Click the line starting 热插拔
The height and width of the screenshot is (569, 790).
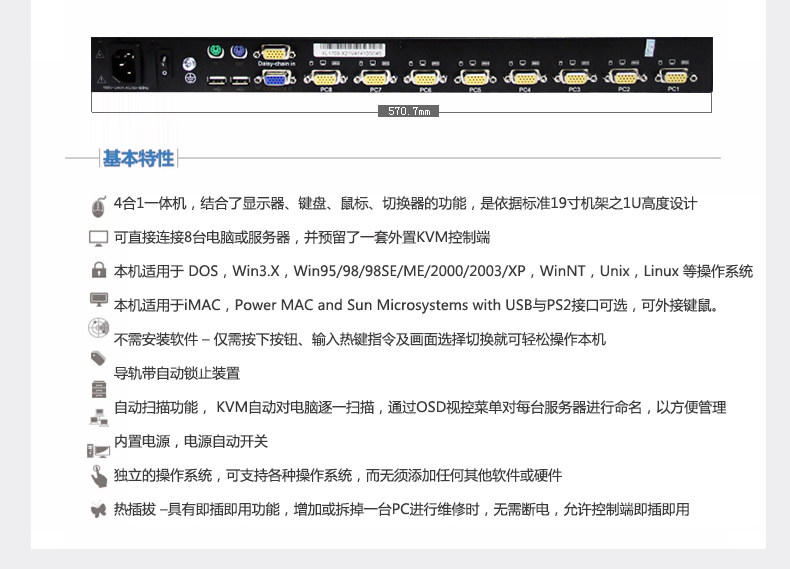click(x=402, y=510)
